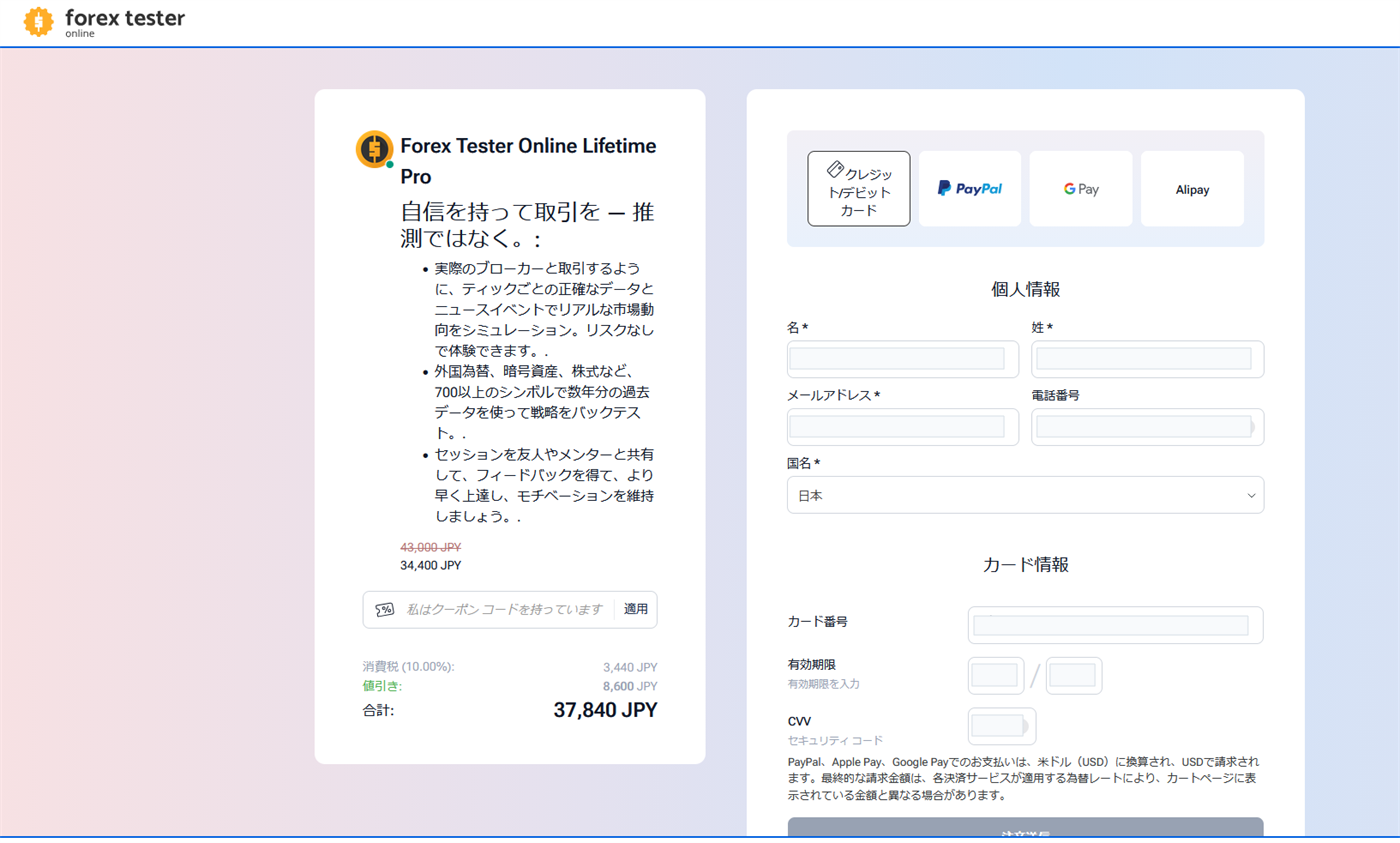Screen dimensions: 1400x843
Task: Click the 消費税 (10.00%) tax label
Action: [408, 667]
